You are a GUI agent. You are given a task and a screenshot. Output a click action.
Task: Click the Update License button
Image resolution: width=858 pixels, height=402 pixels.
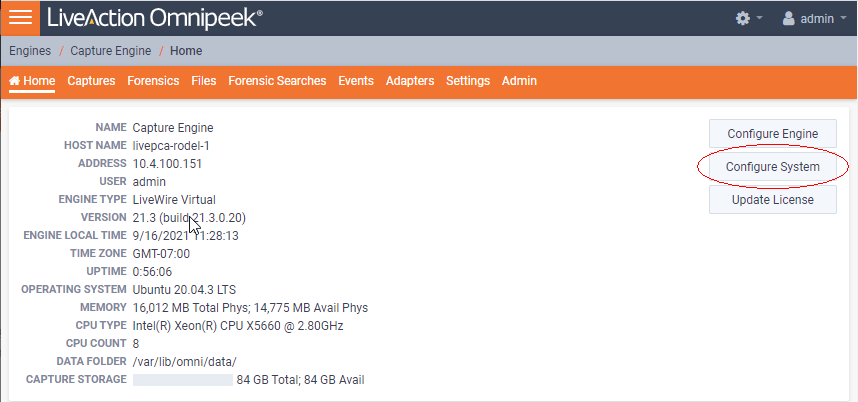(x=773, y=200)
